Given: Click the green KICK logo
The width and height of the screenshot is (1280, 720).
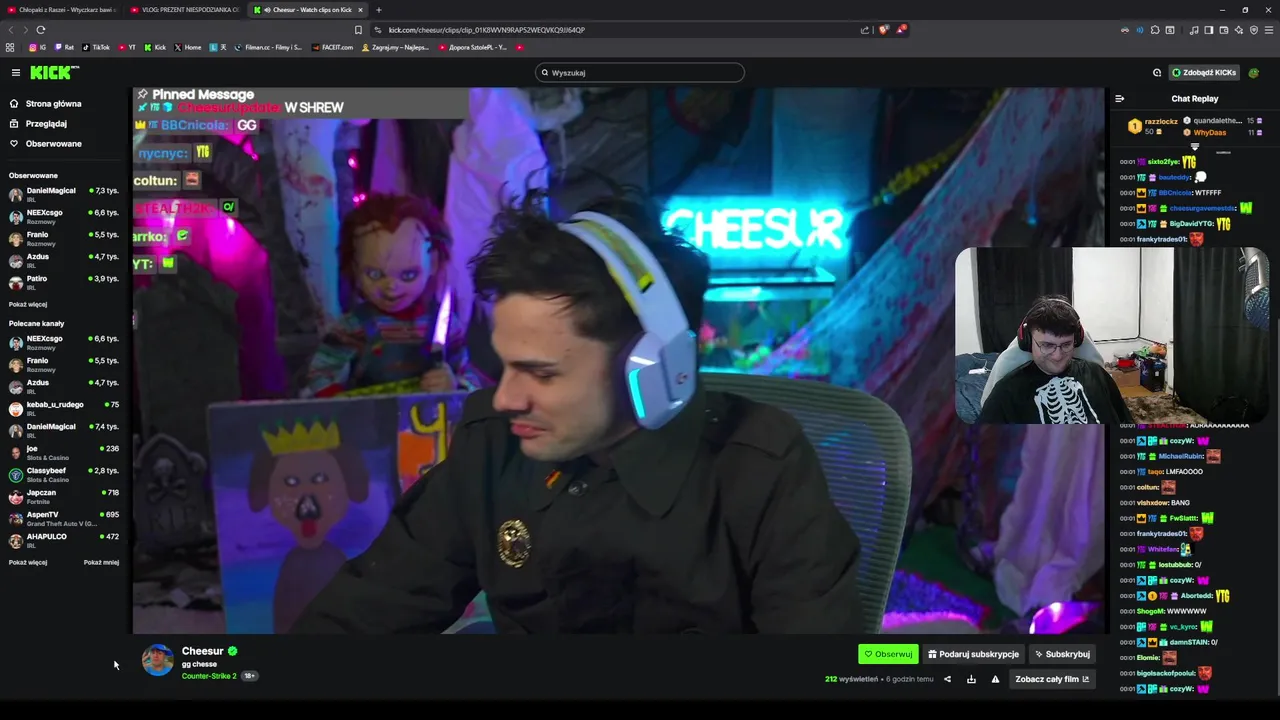Looking at the screenshot, I should point(54,72).
